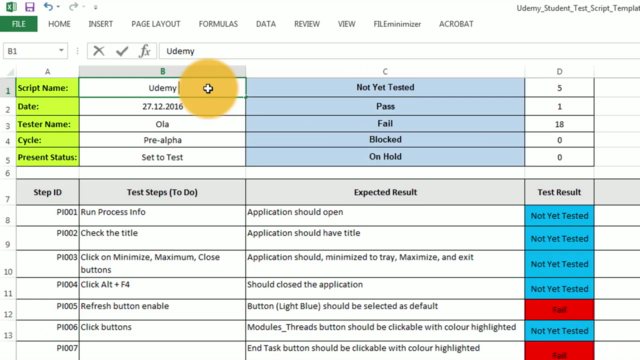
Task: Open the ACROBAT tab
Action: tap(456, 24)
